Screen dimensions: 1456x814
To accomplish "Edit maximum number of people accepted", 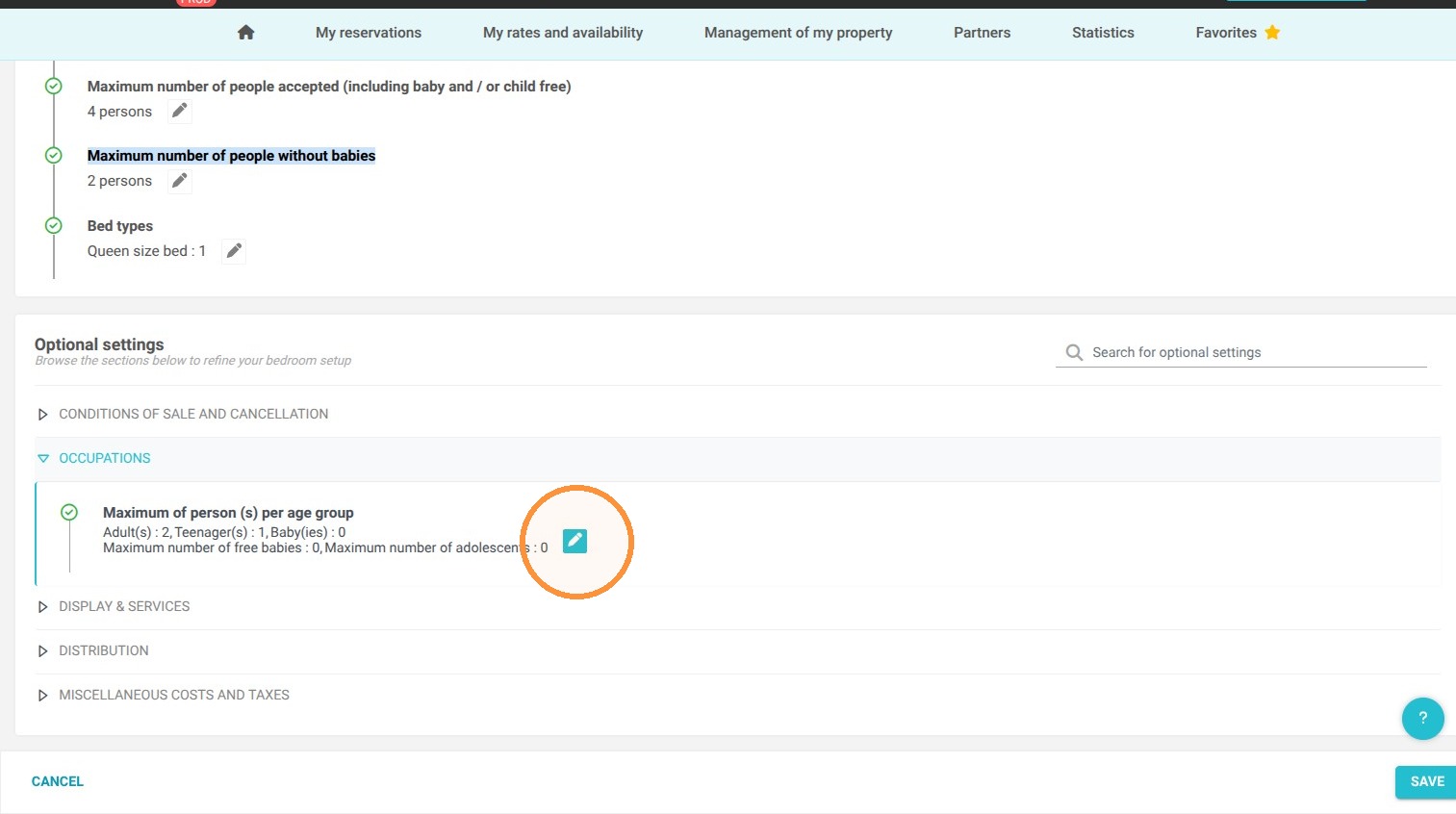I will point(179,112).
